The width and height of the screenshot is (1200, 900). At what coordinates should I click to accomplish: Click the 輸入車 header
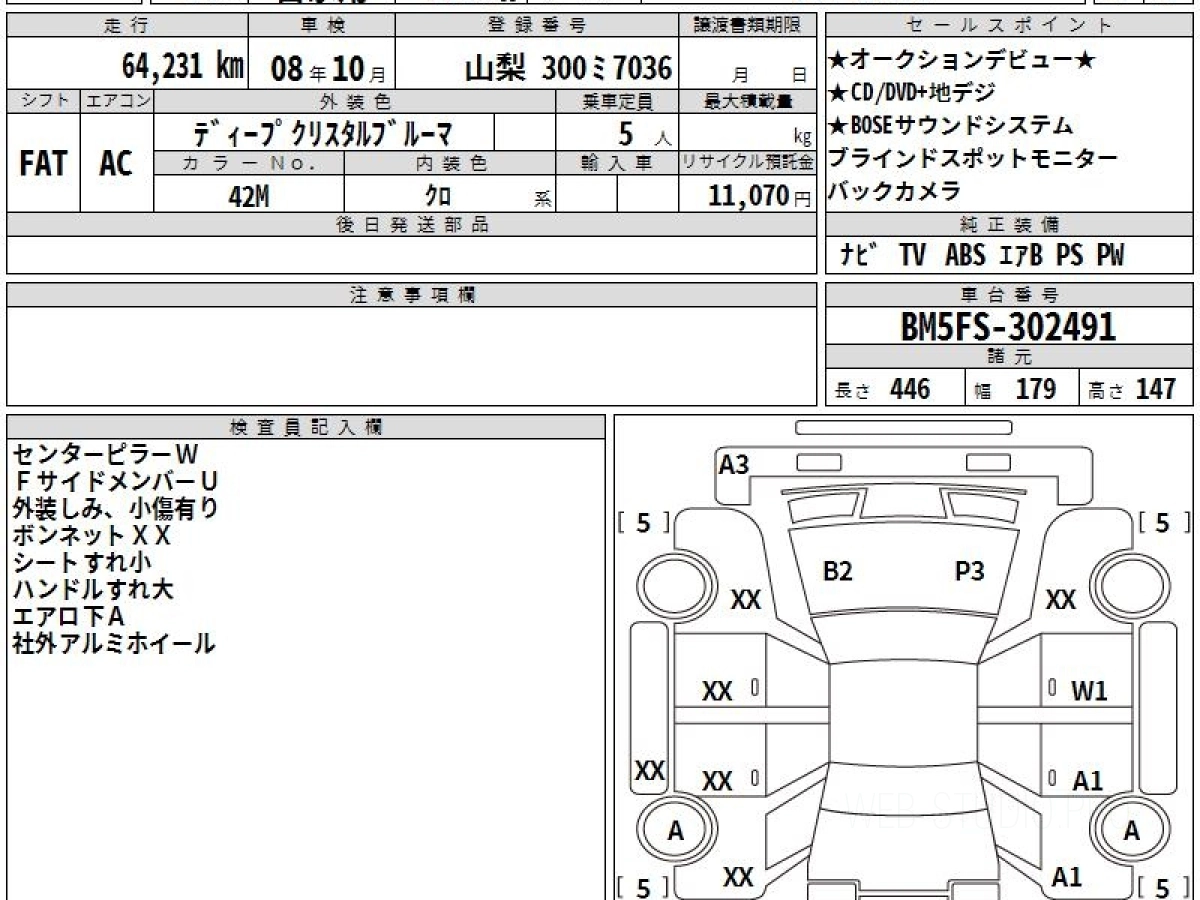617,163
